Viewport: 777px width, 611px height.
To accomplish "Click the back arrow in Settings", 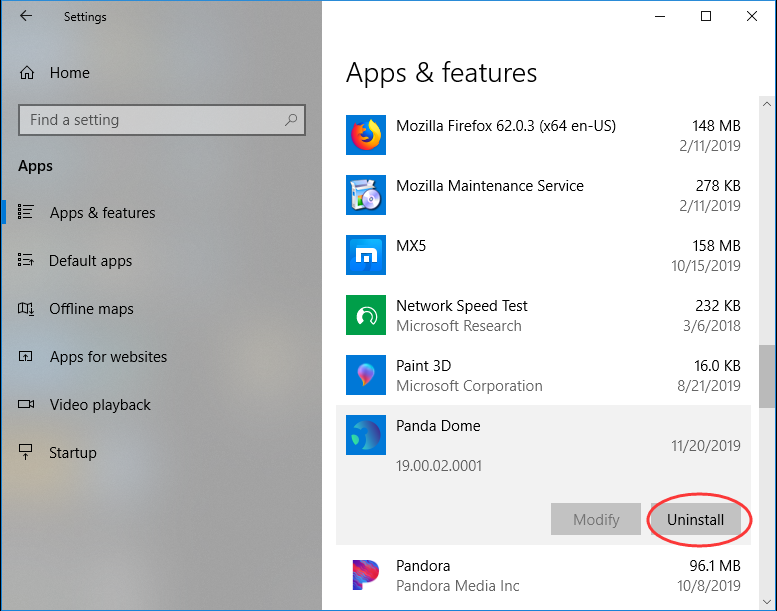I will point(26,16).
